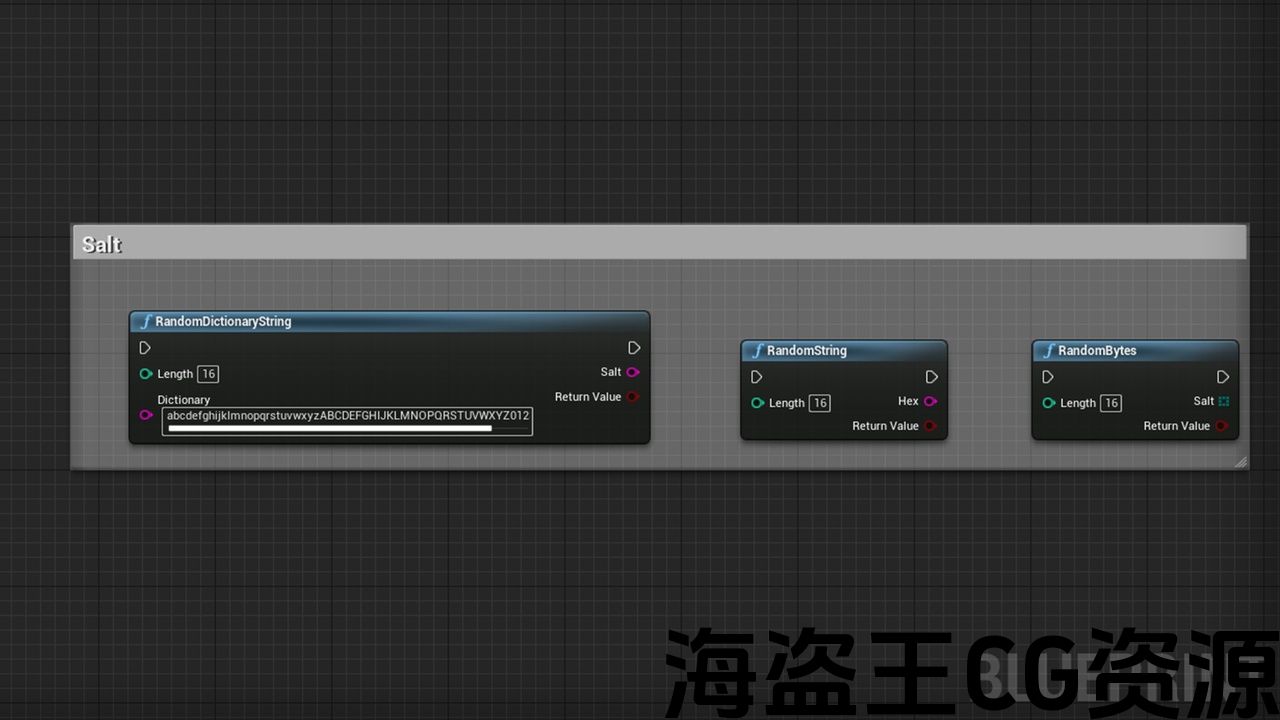The width and height of the screenshot is (1280, 720).
Task: Click Length value field in RandomBytes
Action: [1110, 403]
